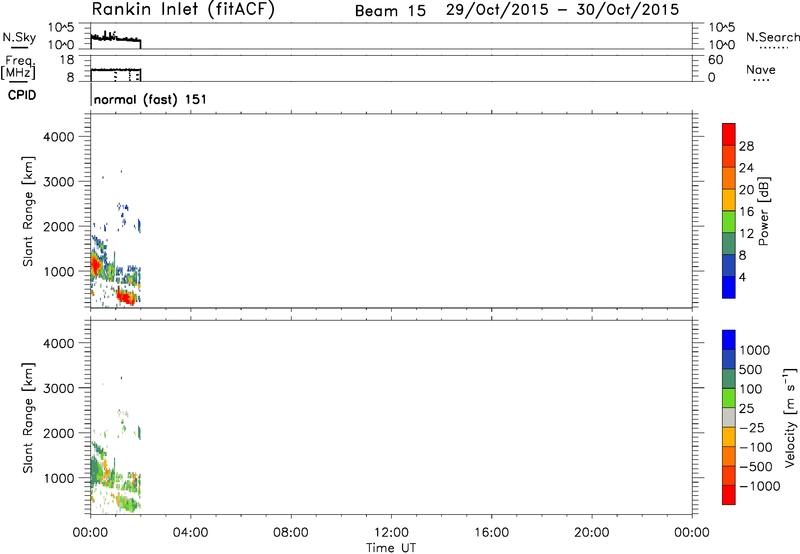Viewport: 800px width, 554px height.
Task: Click the '28' label on Power colorbar
Action: [x=746, y=146]
